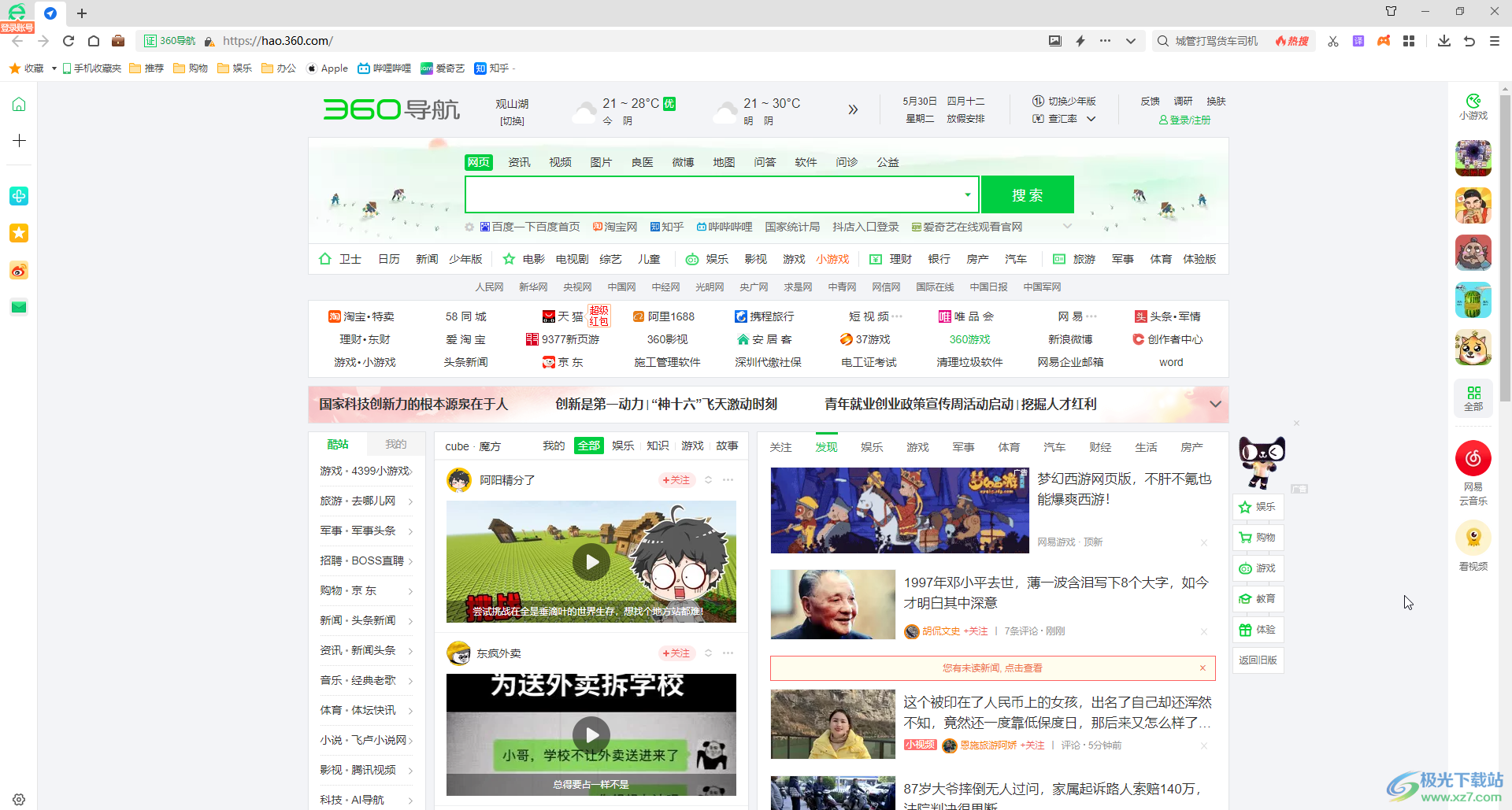This screenshot has height=810, width=1512.
Task: Switch to the 地图 search tab
Action: click(724, 162)
